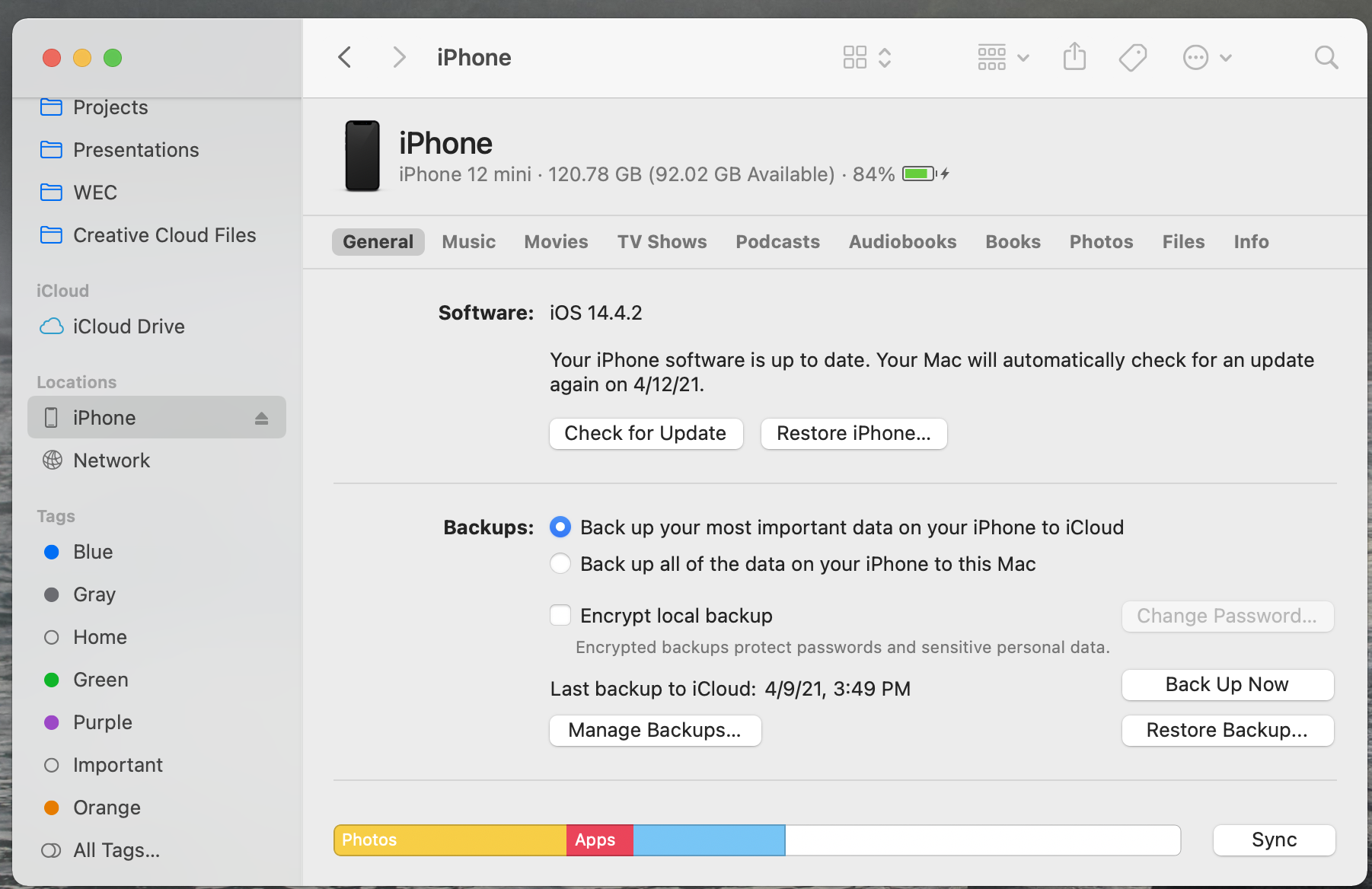Go back with the left chevron
The image size is (1372, 889).
[345, 57]
